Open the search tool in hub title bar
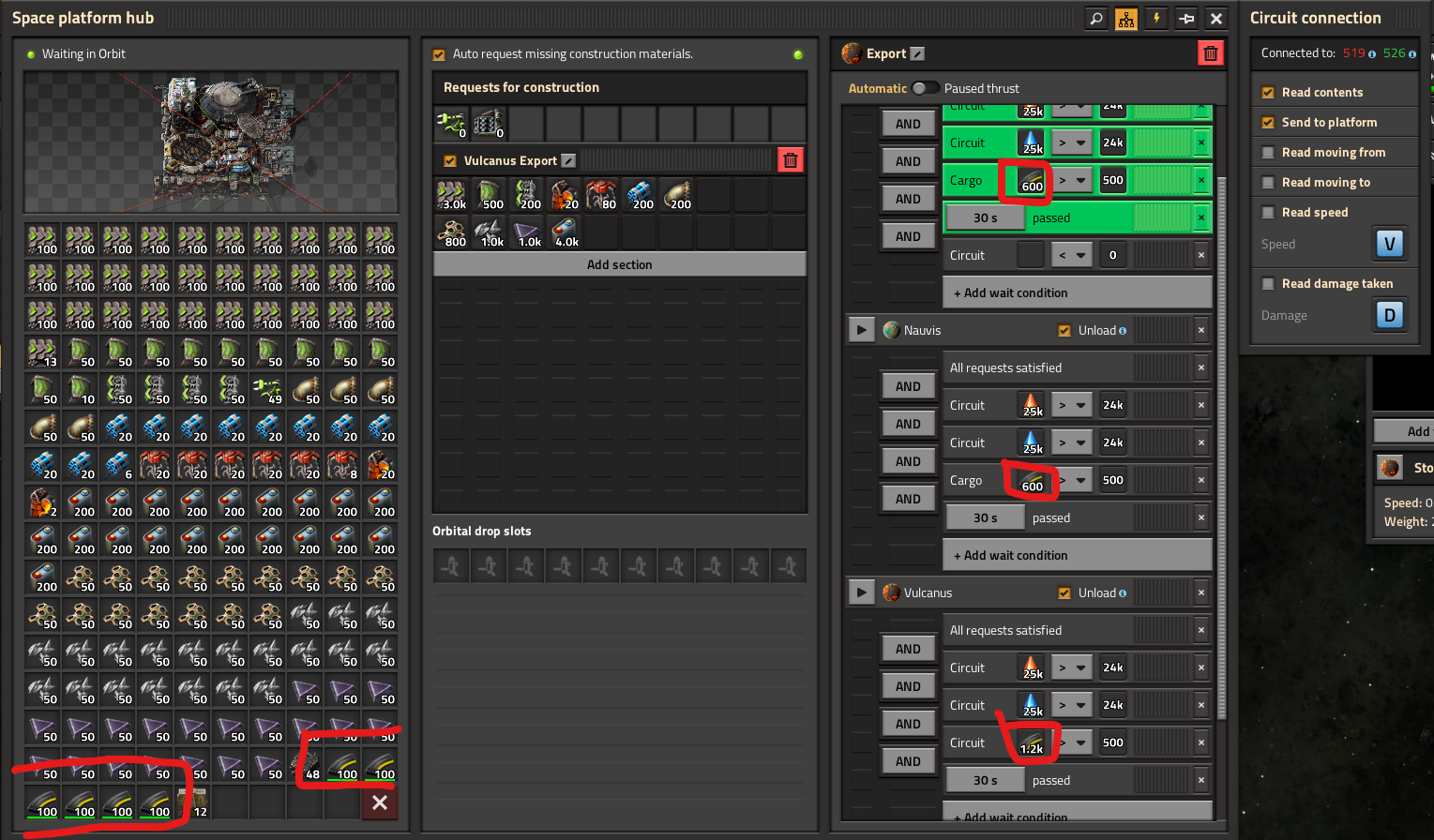Screen dimensions: 1434x840 point(1096,18)
